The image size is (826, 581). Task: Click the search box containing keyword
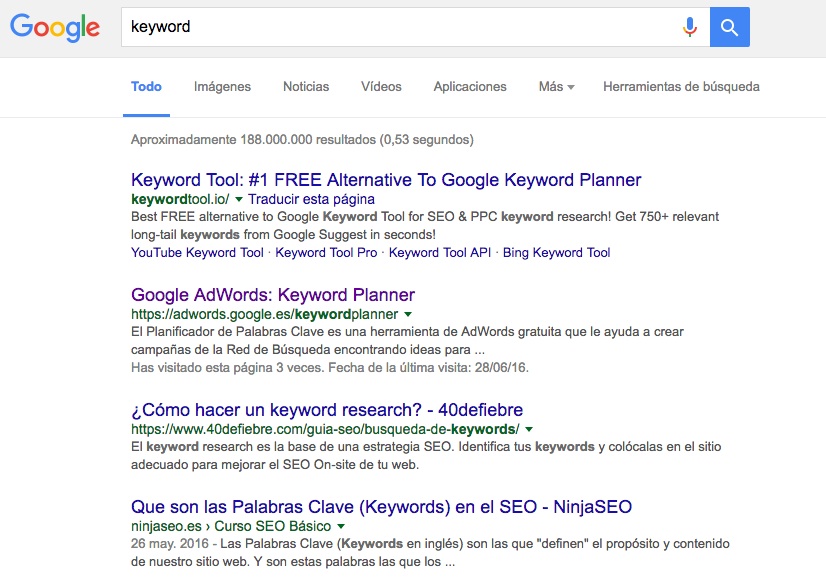(x=415, y=27)
